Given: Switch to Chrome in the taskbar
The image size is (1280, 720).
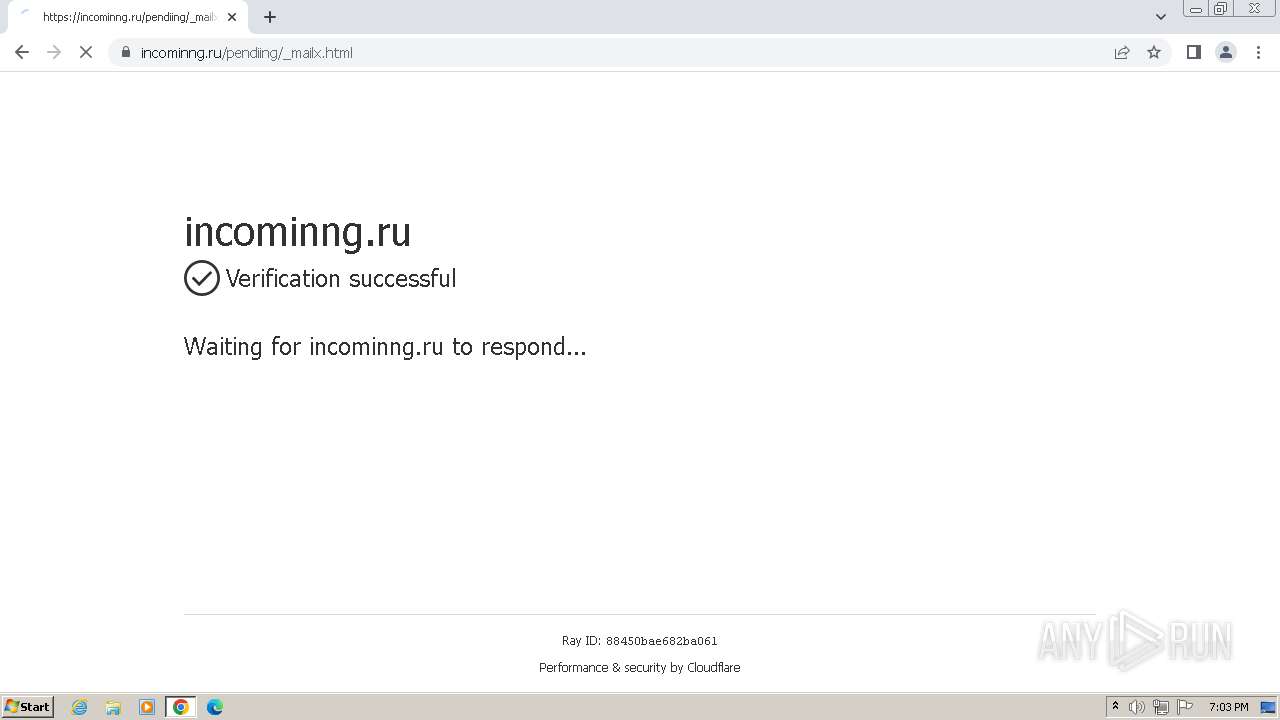Looking at the screenshot, I should click(x=181, y=707).
